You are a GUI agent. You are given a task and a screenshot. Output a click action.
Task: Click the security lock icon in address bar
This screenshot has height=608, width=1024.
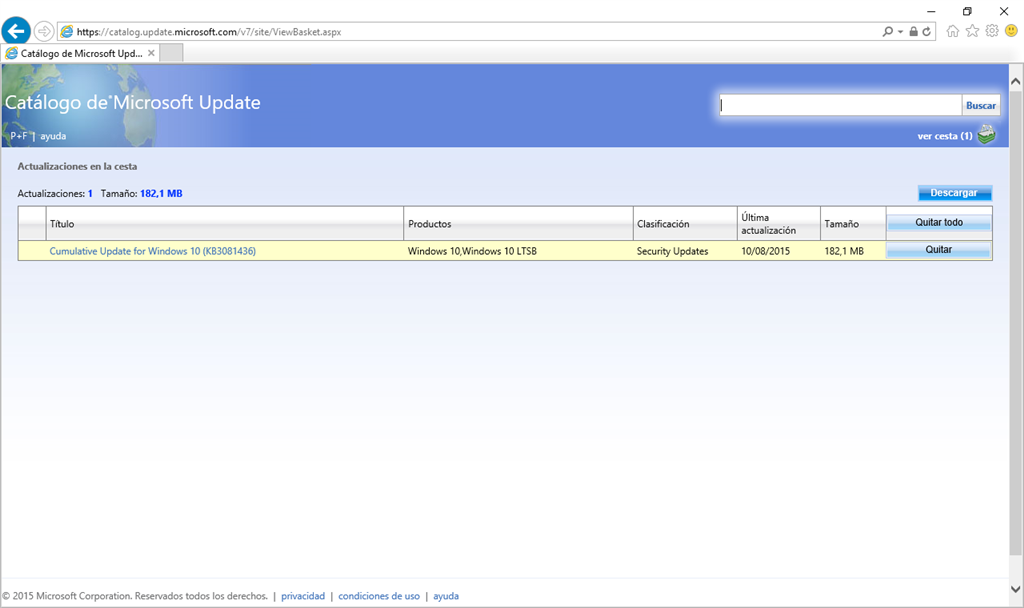pyautogui.click(x=914, y=31)
